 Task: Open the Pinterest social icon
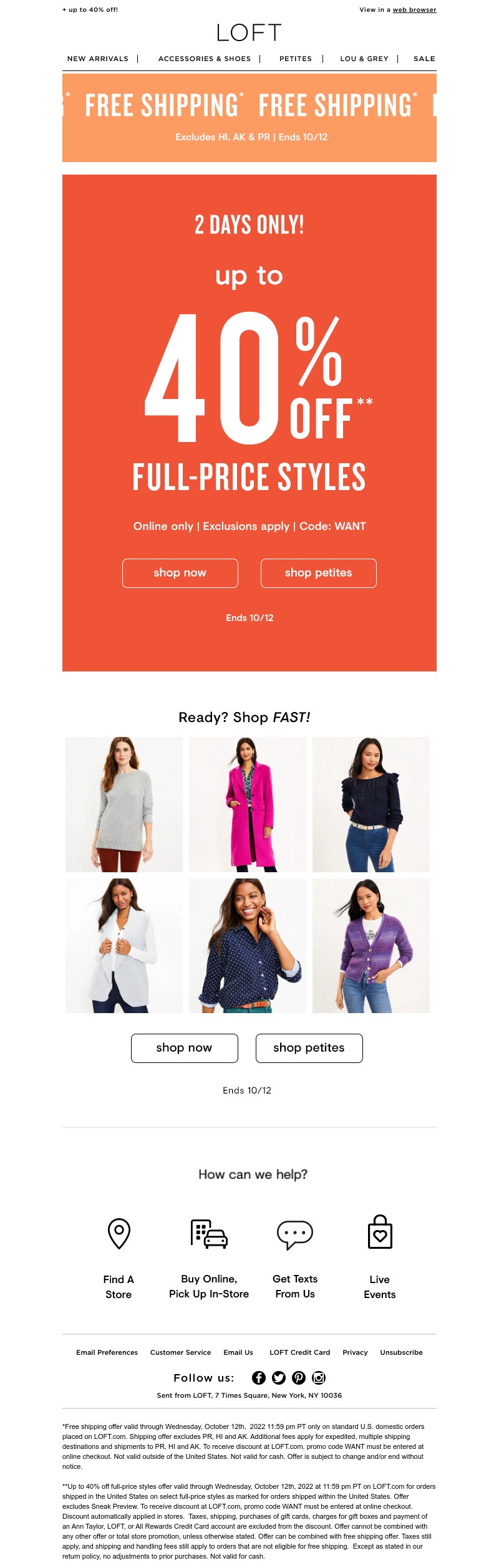coord(299,1378)
